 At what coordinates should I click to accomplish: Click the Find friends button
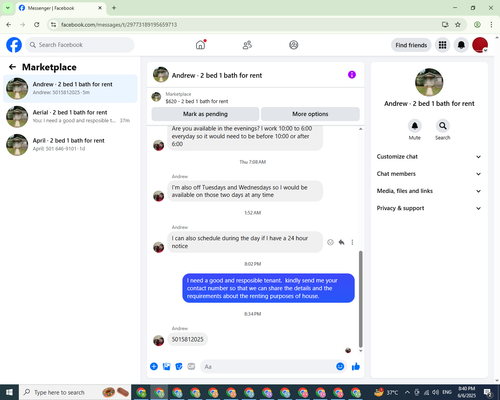coord(411,45)
